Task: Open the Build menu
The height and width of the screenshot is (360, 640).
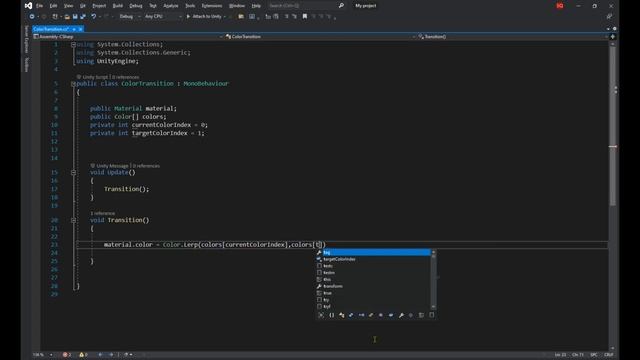Action: tap(118, 6)
